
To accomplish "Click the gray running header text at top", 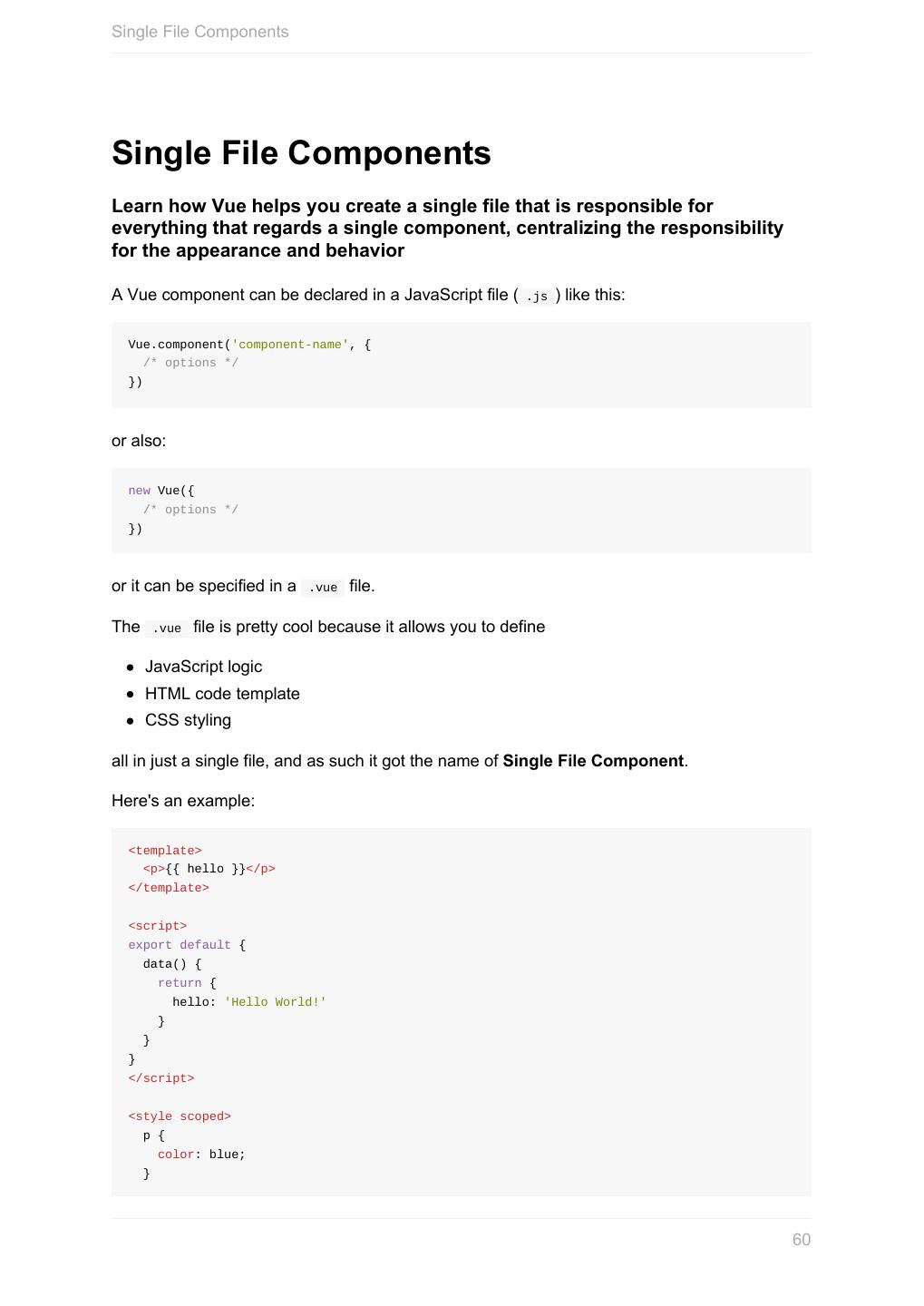I will pyautogui.click(x=199, y=32).
